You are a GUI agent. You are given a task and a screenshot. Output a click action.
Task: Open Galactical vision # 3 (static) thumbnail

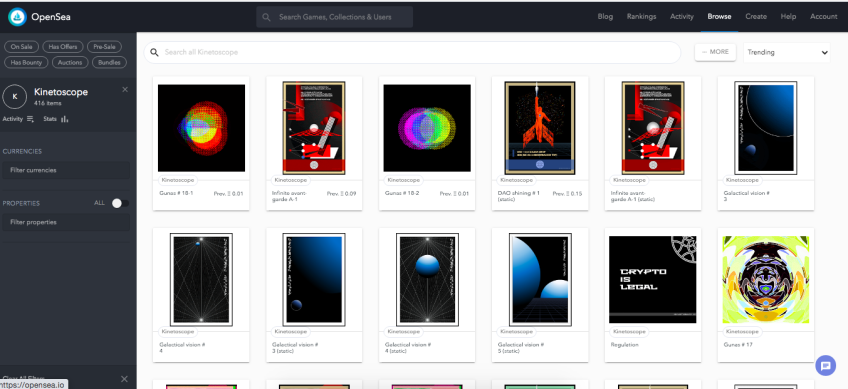click(314, 279)
